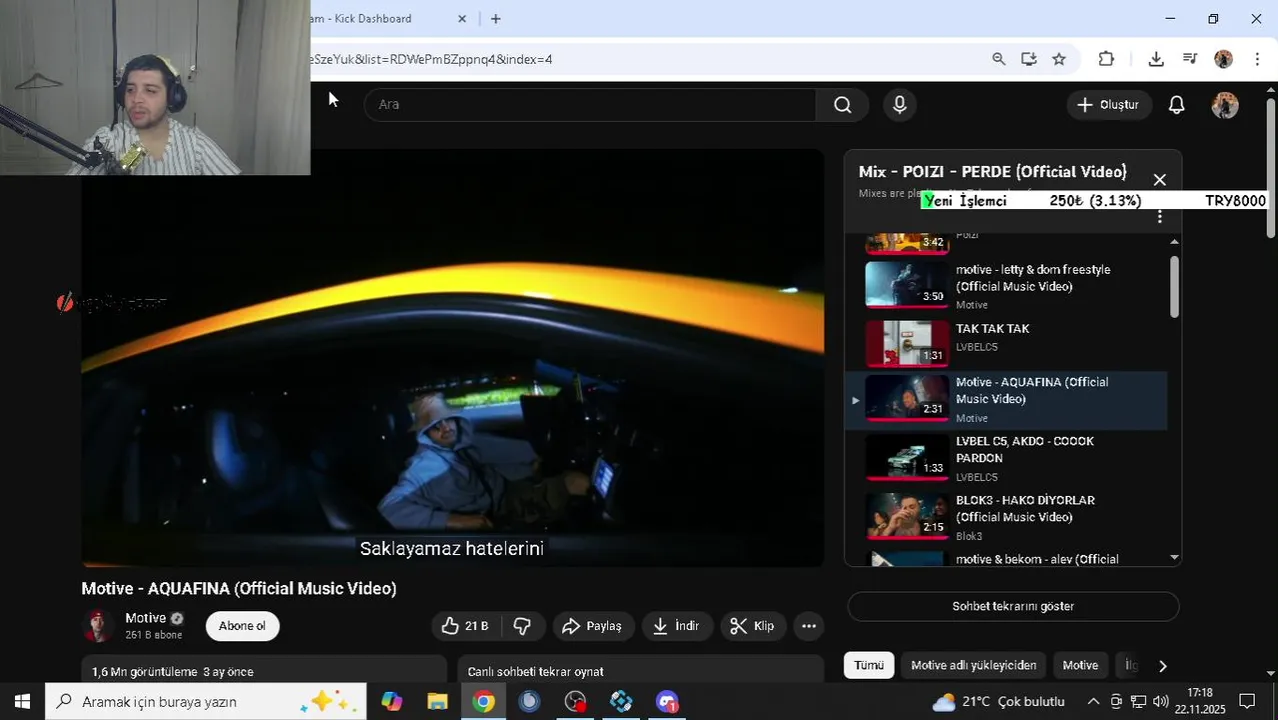
Task: Activate voice search microphone
Action: pyautogui.click(x=899, y=105)
